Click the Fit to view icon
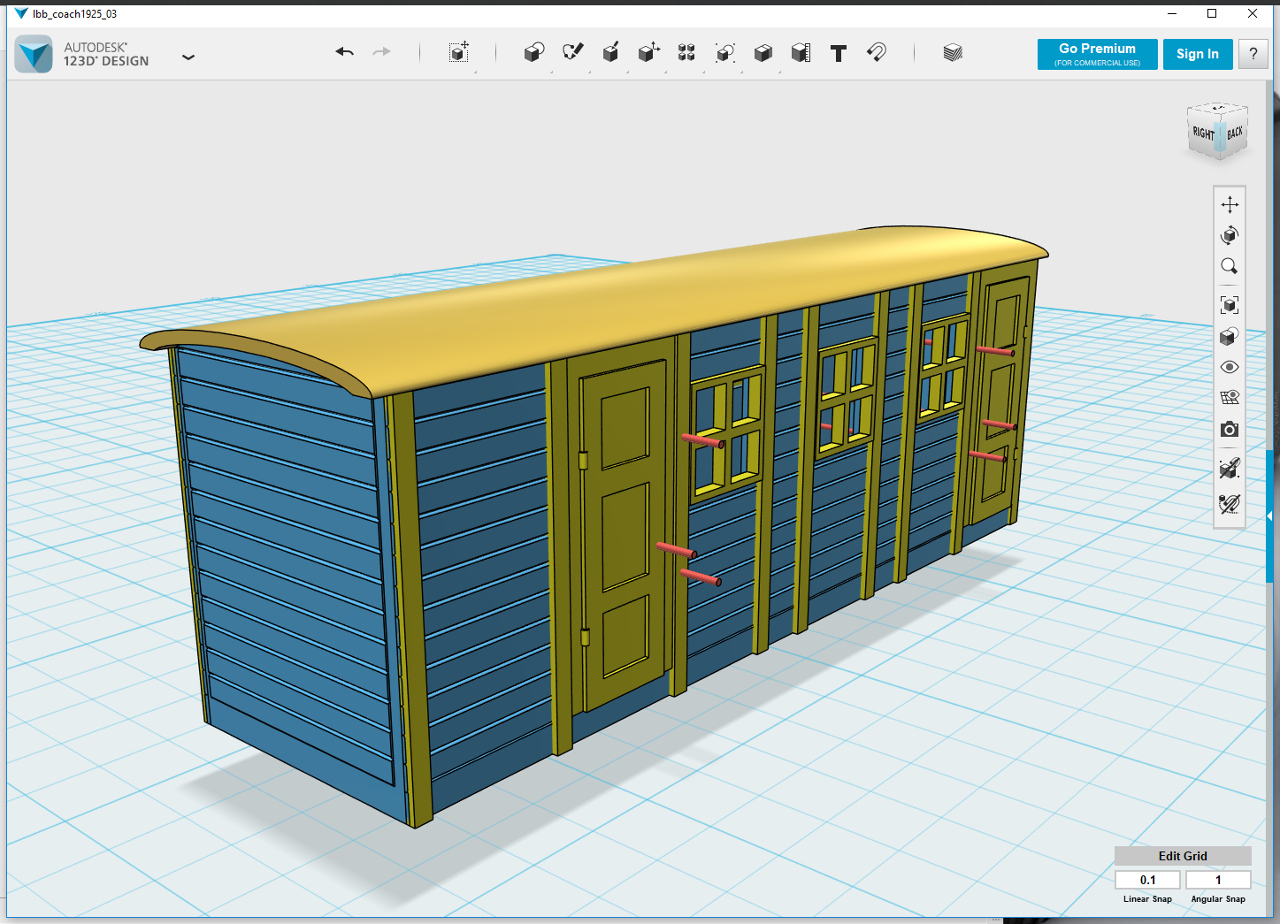This screenshot has width=1280, height=924. [1229, 304]
